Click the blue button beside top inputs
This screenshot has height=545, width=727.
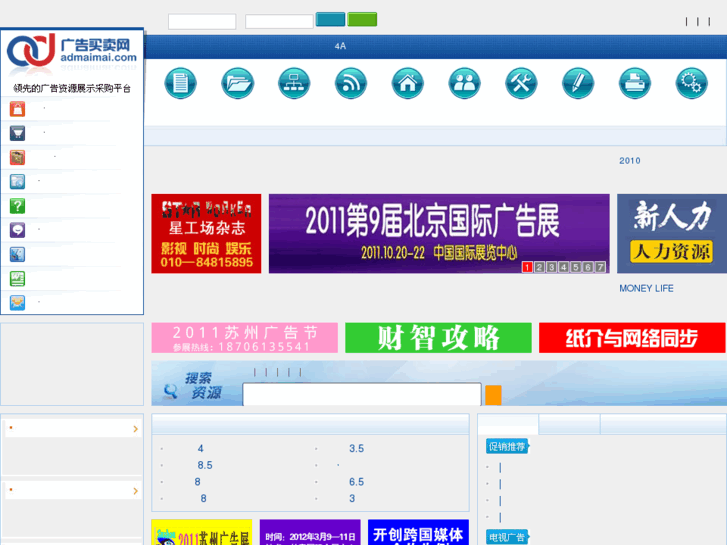click(x=330, y=19)
